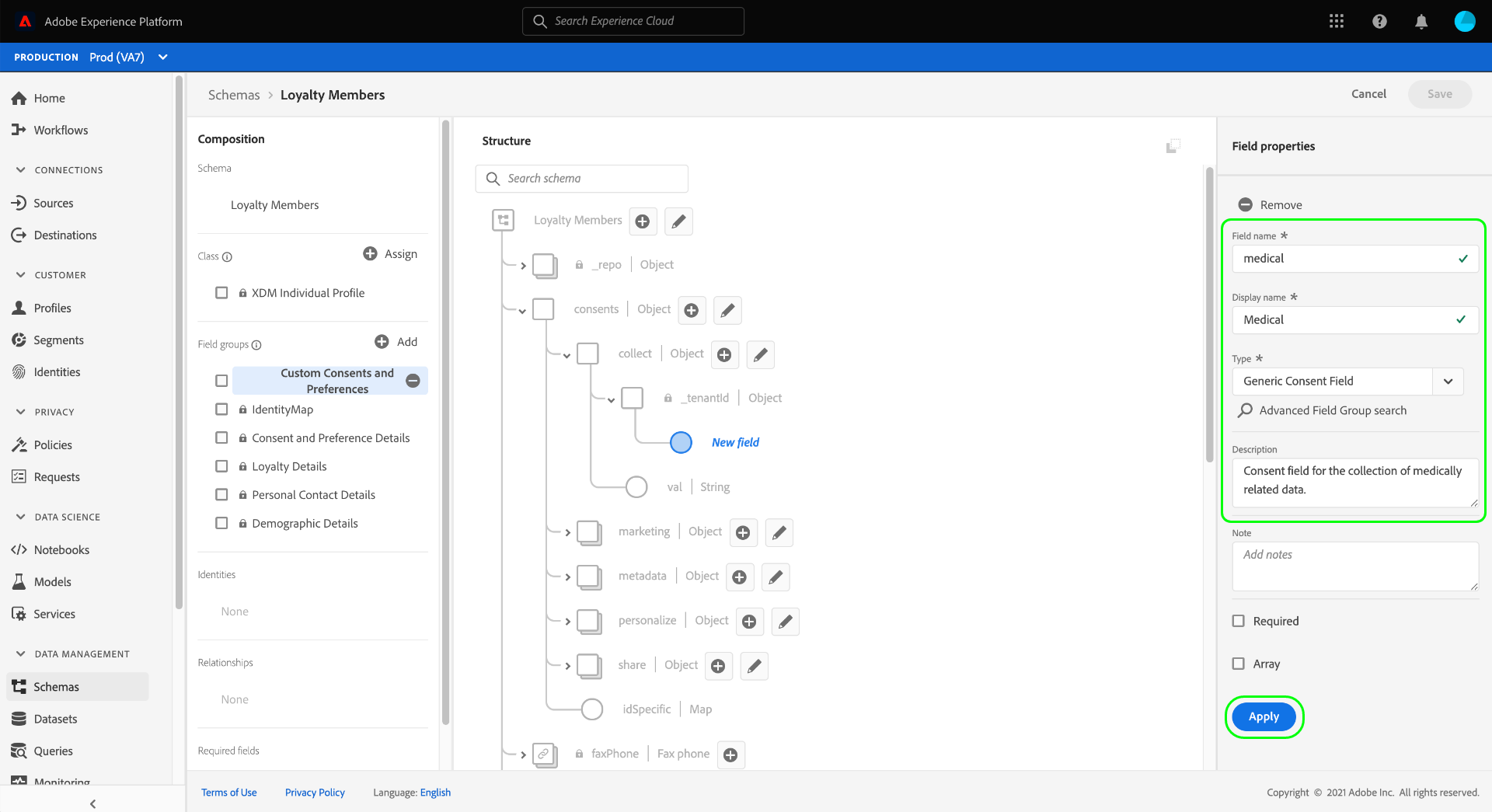
Task: Remove Custom Consents and Preferences field group
Action: point(413,381)
